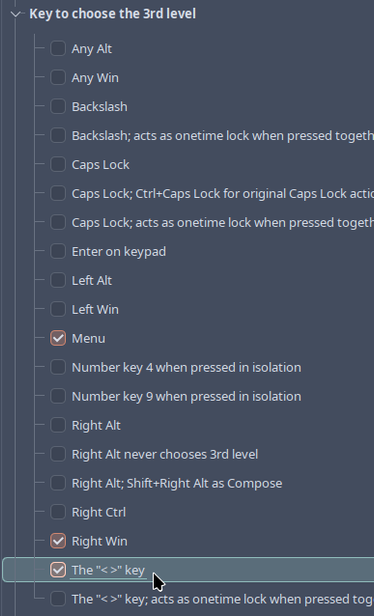Check the plain Caps Lock option
The width and height of the screenshot is (374, 616).
pos(58,165)
